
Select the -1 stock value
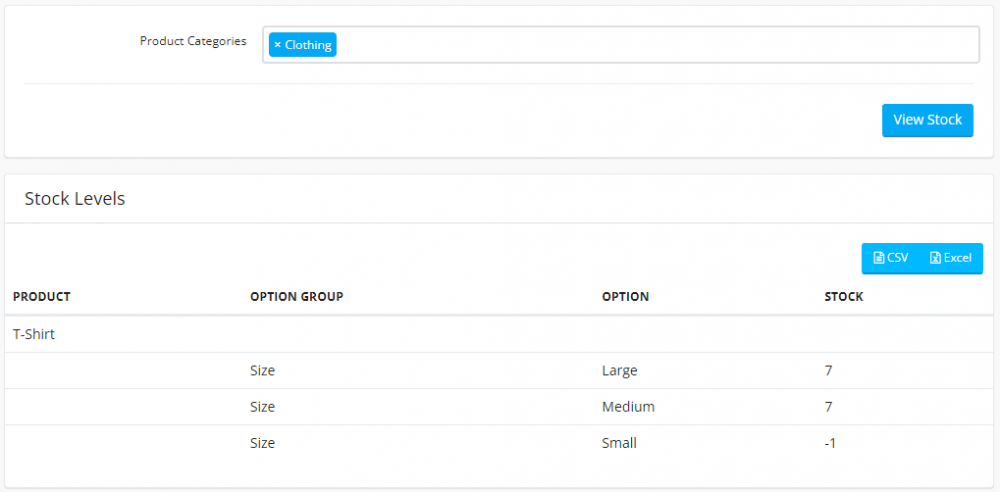[830, 443]
